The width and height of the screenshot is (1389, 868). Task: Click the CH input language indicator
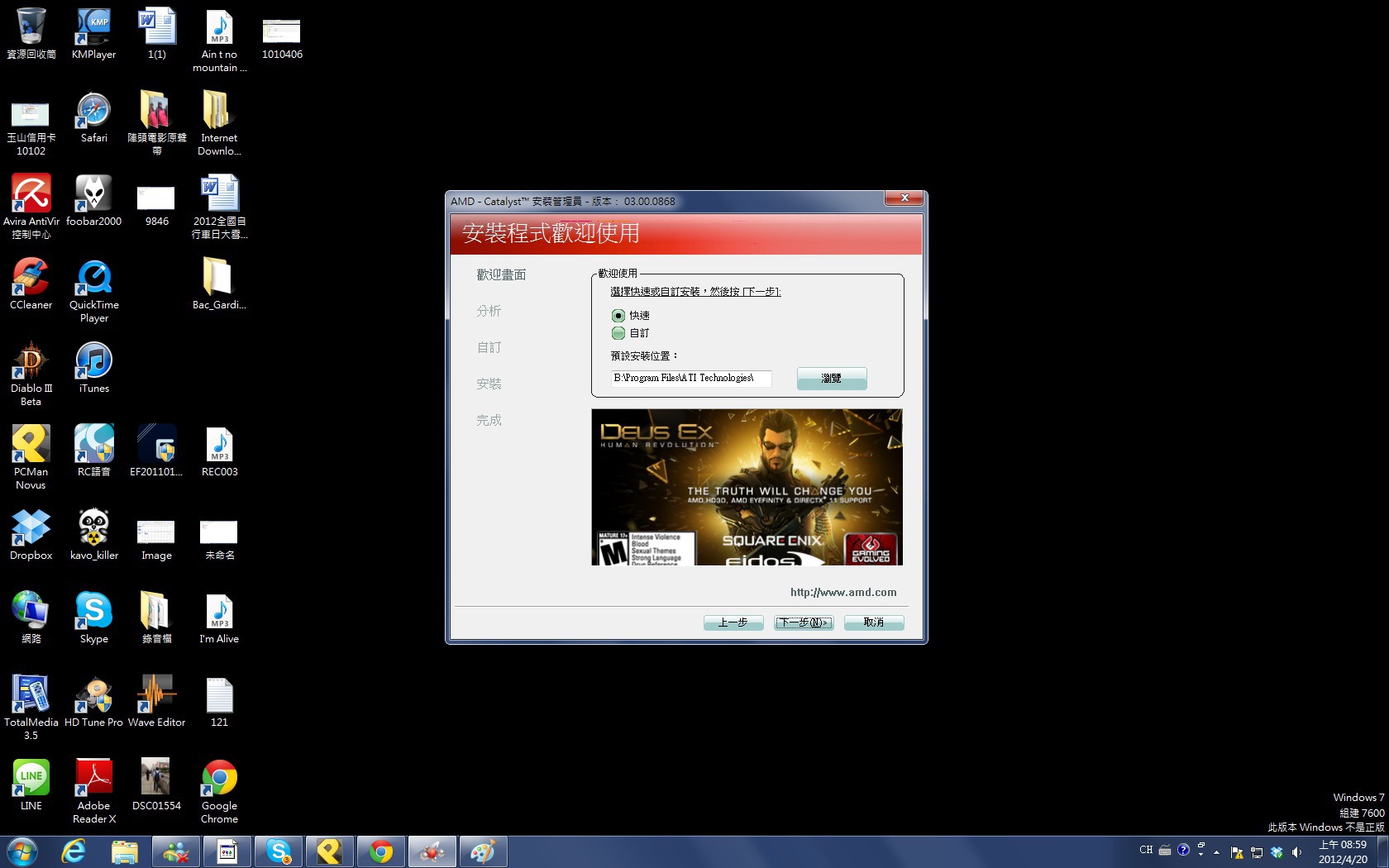[1146, 850]
